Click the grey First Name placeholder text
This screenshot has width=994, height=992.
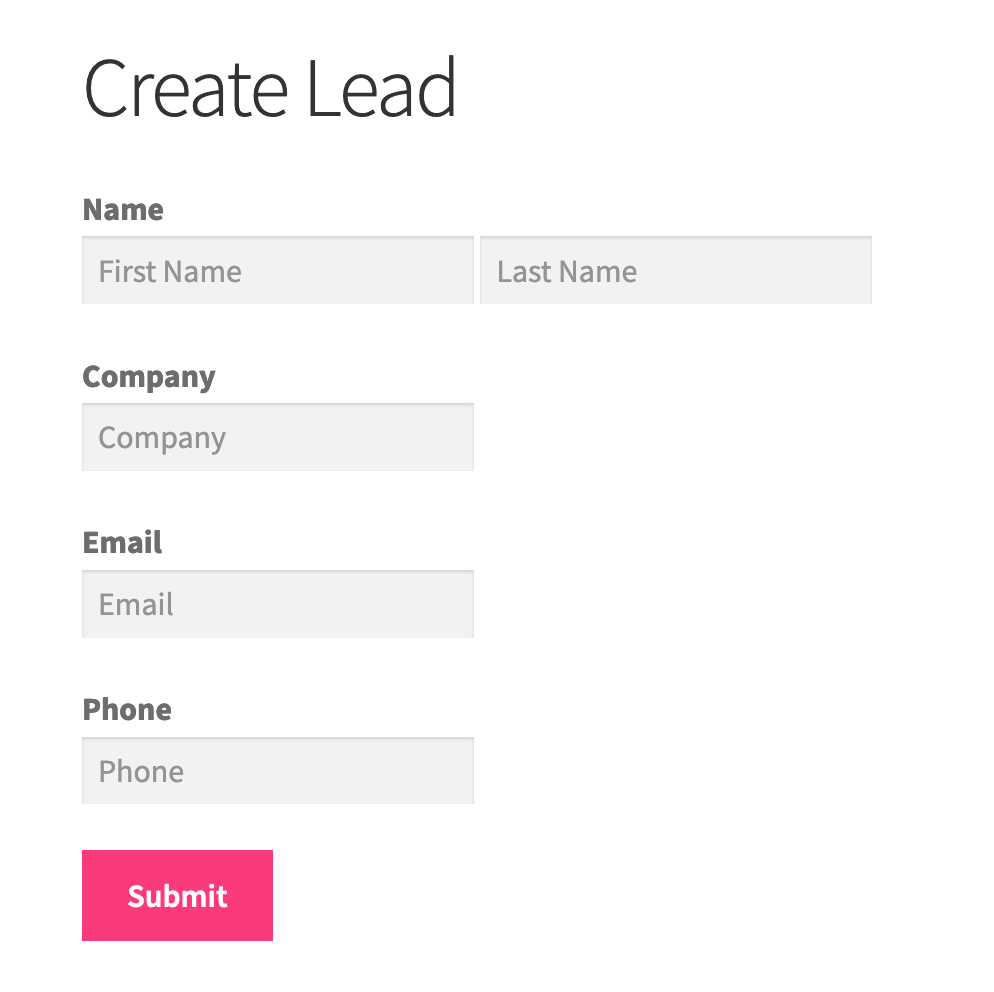point(170,271)
